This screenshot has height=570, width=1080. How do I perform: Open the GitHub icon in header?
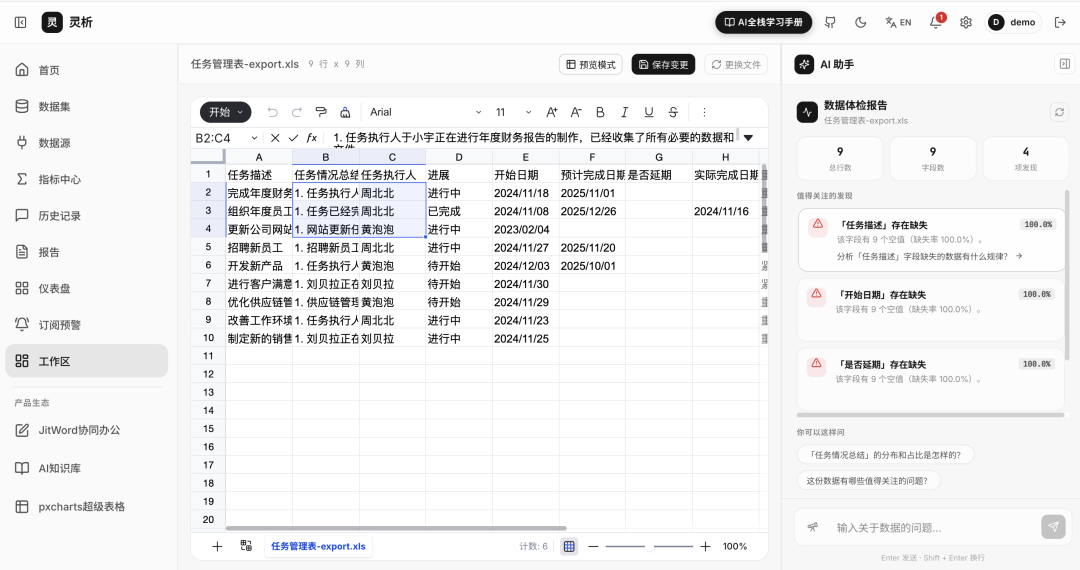830,23
